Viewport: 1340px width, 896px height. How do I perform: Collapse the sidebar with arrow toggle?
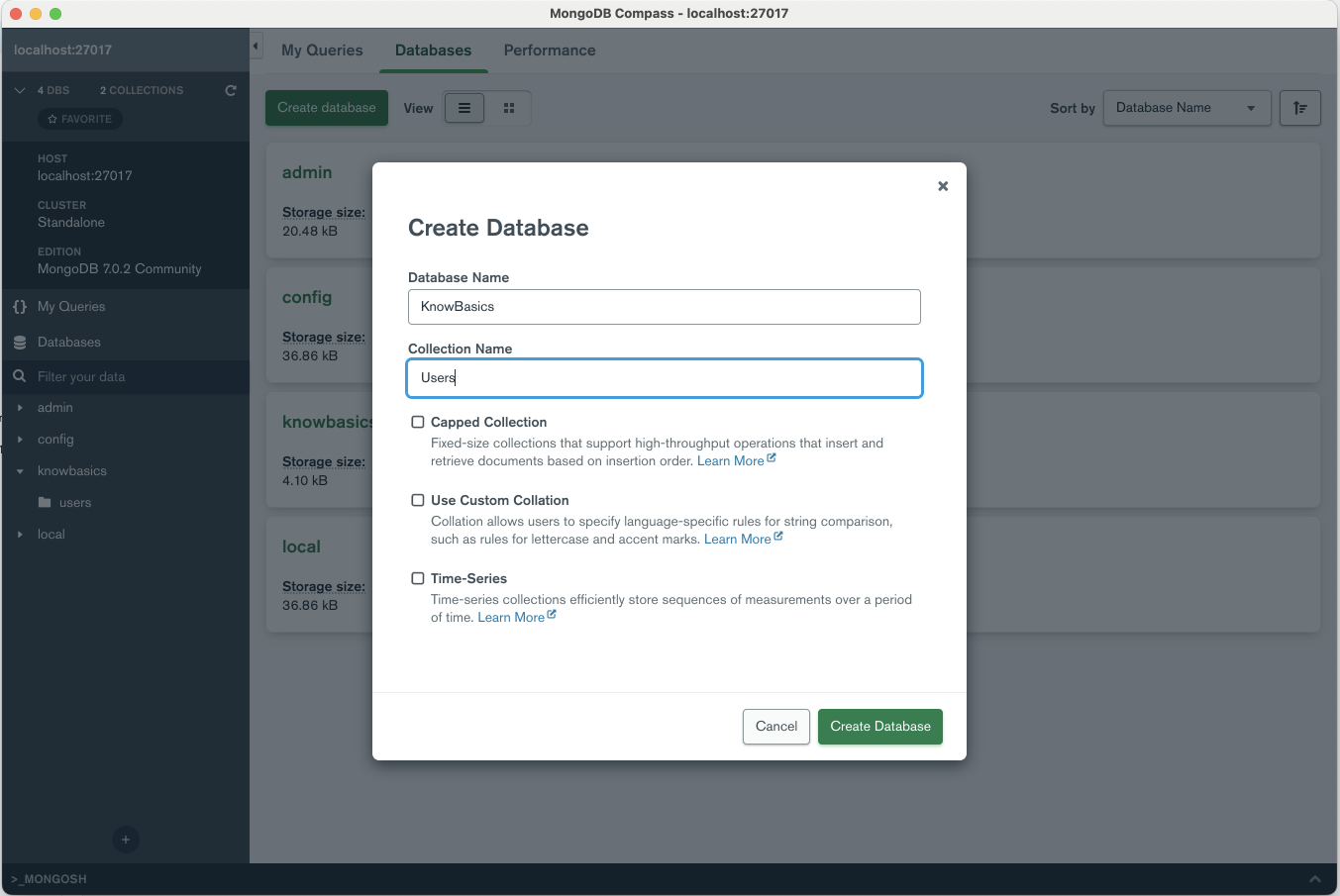pos(256,46)
